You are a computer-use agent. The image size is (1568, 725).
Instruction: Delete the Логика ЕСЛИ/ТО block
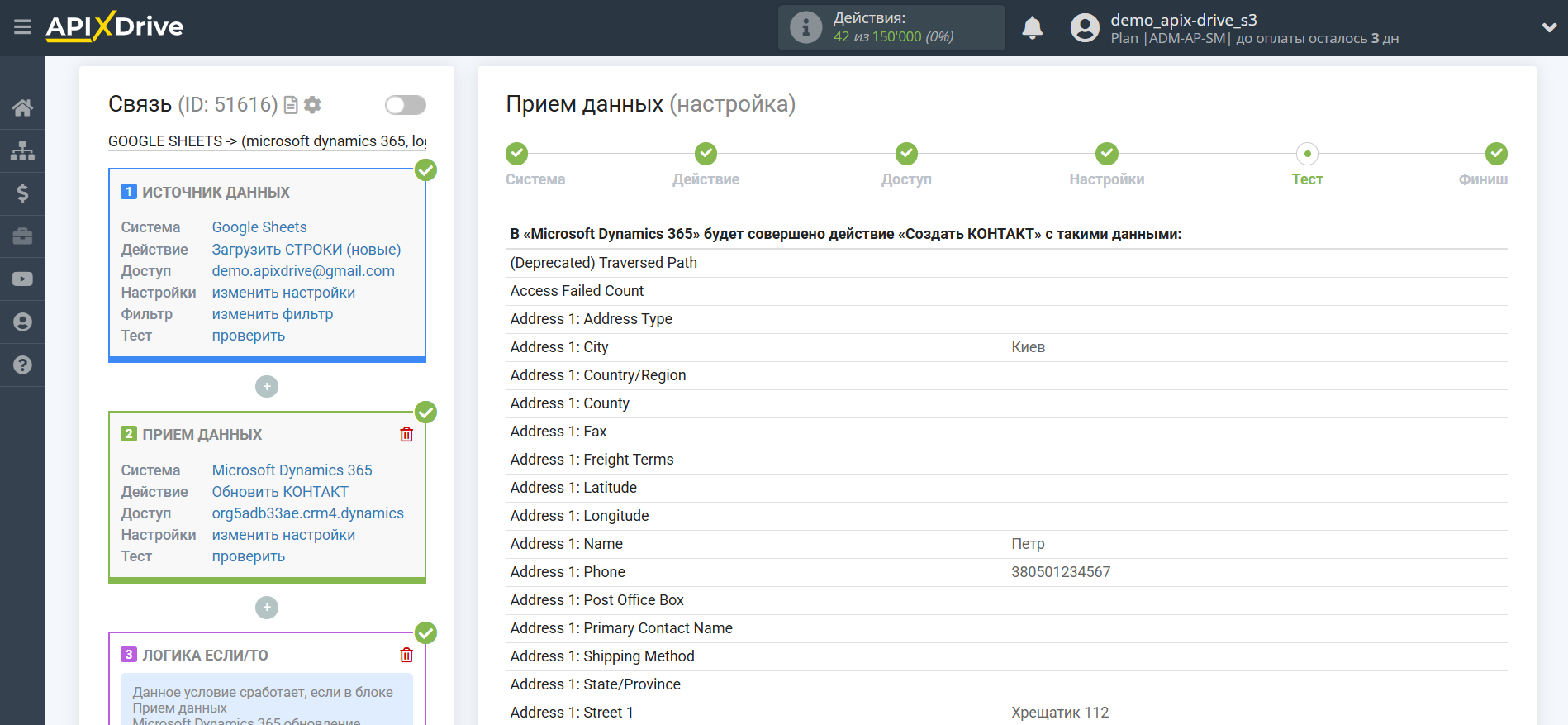(406, 655)
